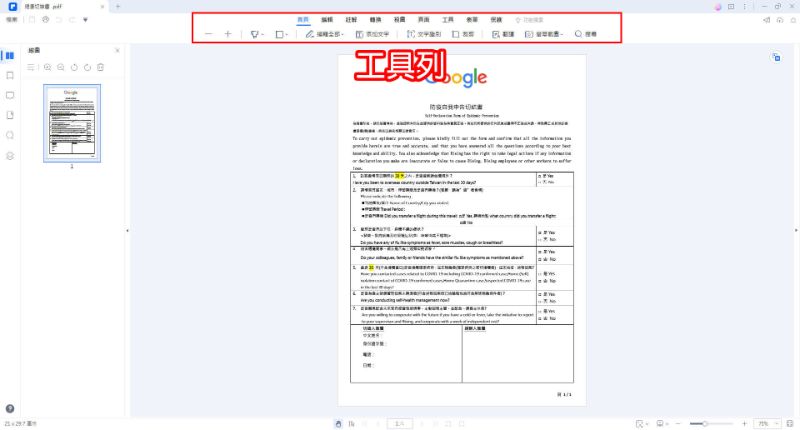Open the 保護 (Protect) tab

click(496, 19)
